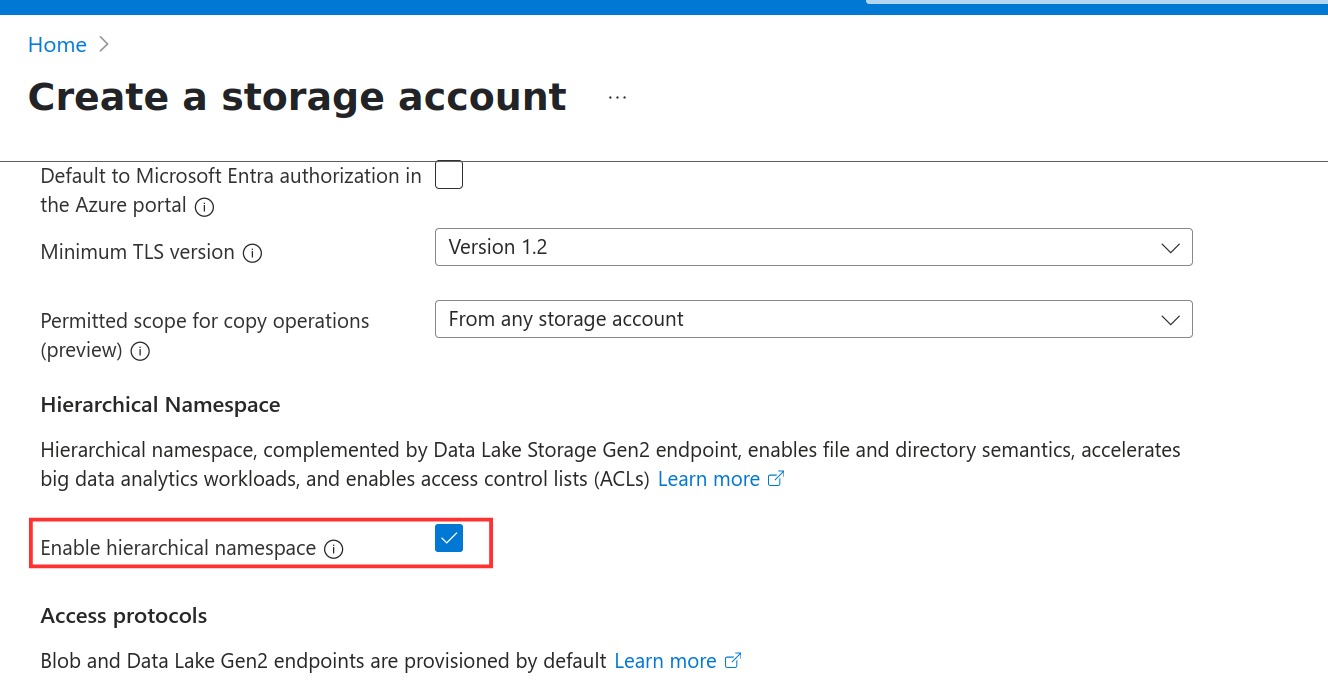Click the Hierarchical Namespace section heading
The height and width of the screenshot is (691, 1328).
pos(160,405)
